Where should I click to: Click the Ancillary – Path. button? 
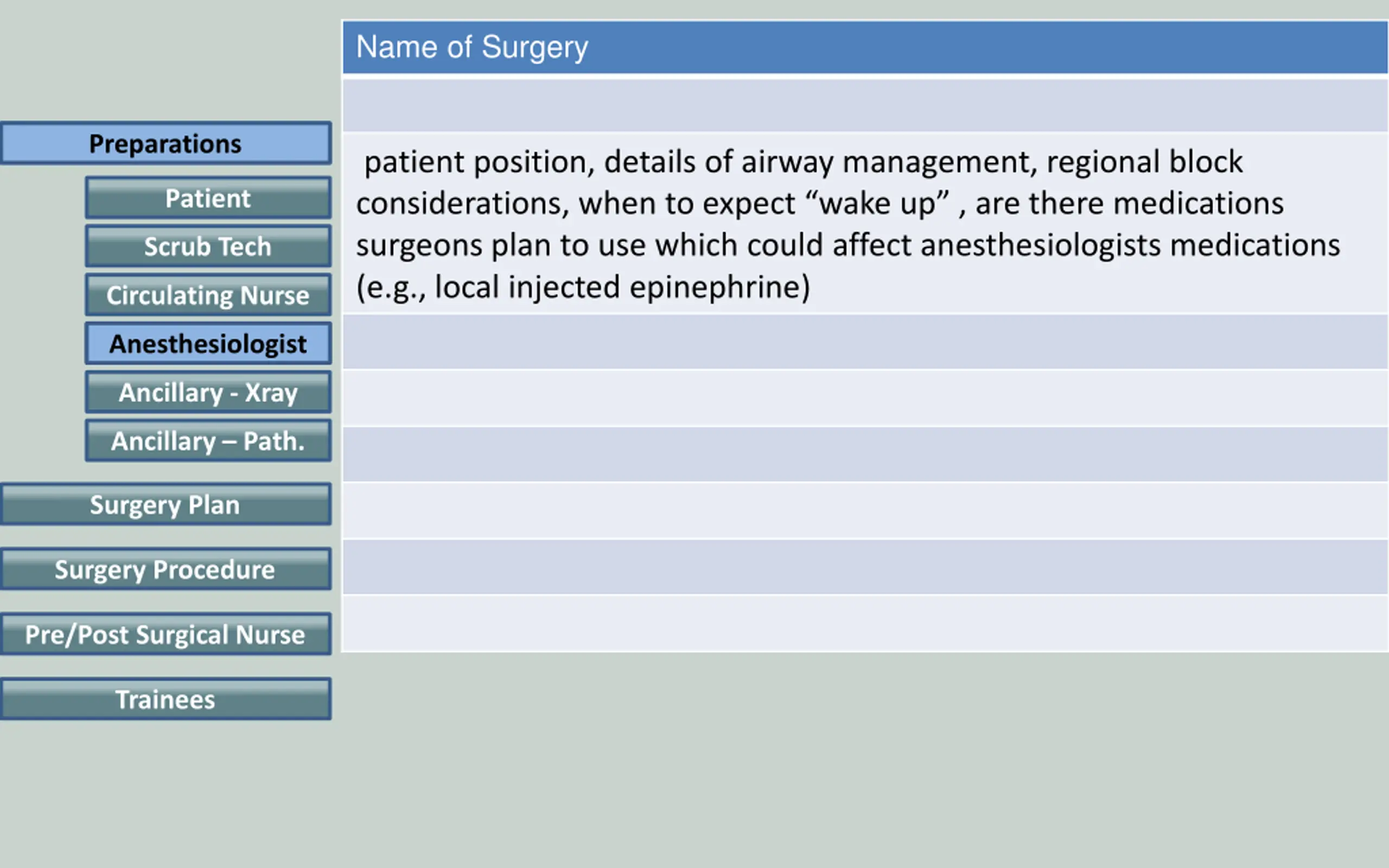[x=208, y=441]
